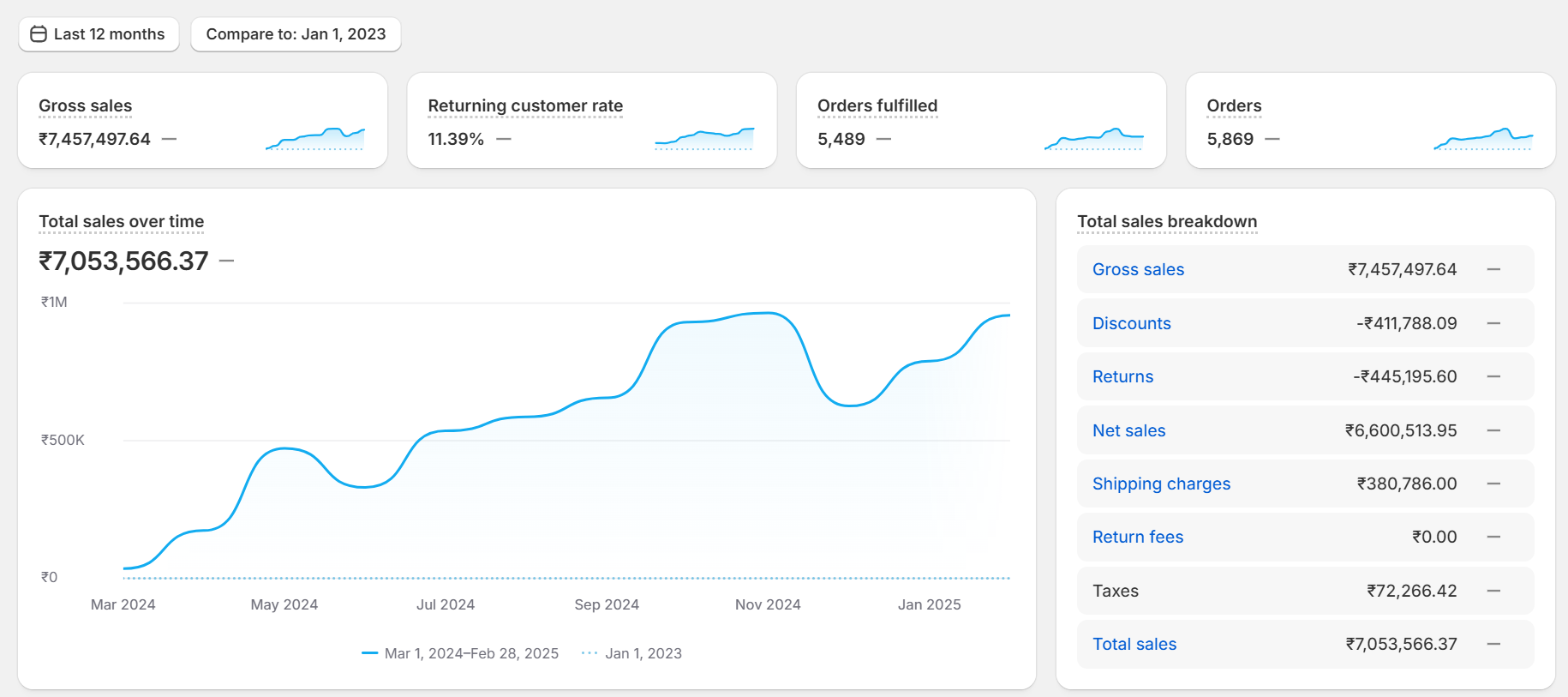Click the Total sales over time heading
Viewport: 1568px width, 697px height.
[x=121, y=221]
